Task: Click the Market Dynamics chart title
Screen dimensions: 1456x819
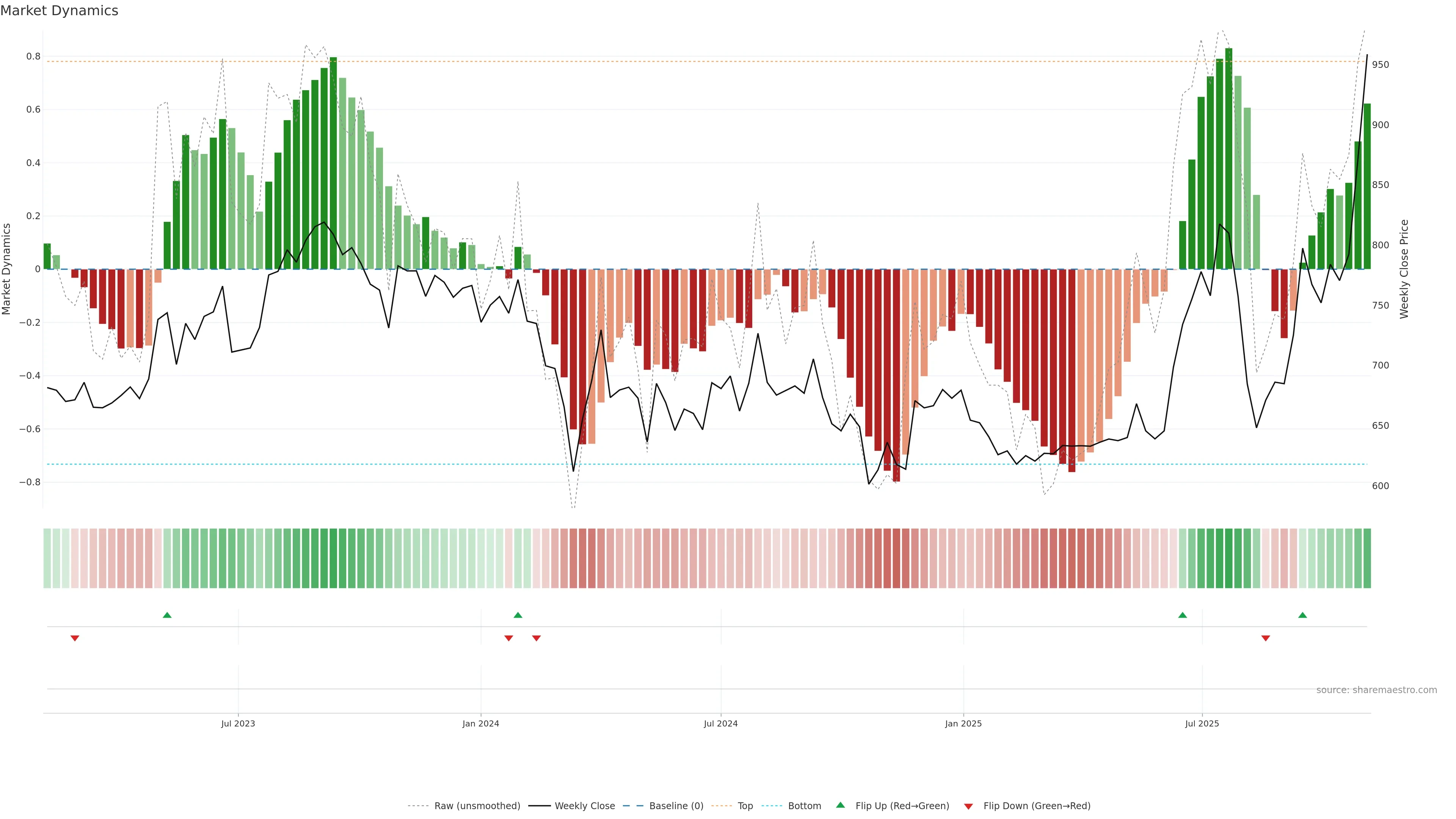Action: coord(60,11)
